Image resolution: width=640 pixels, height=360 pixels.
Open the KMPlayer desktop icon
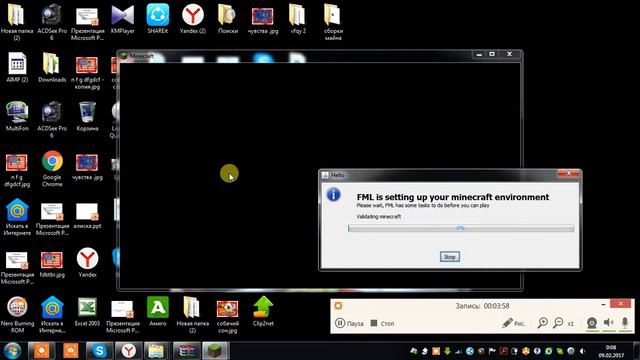click(122, 19)
